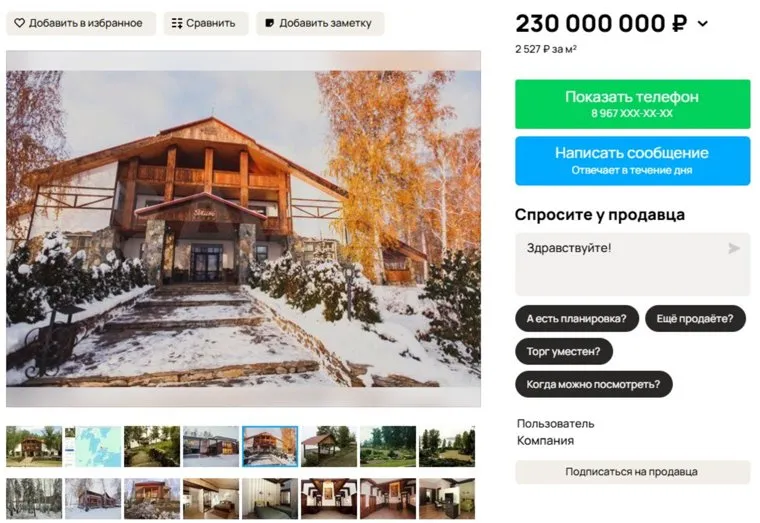Open the first gallery thumbnail of the house
Viewport: 760px width, 523px height.
34,446
